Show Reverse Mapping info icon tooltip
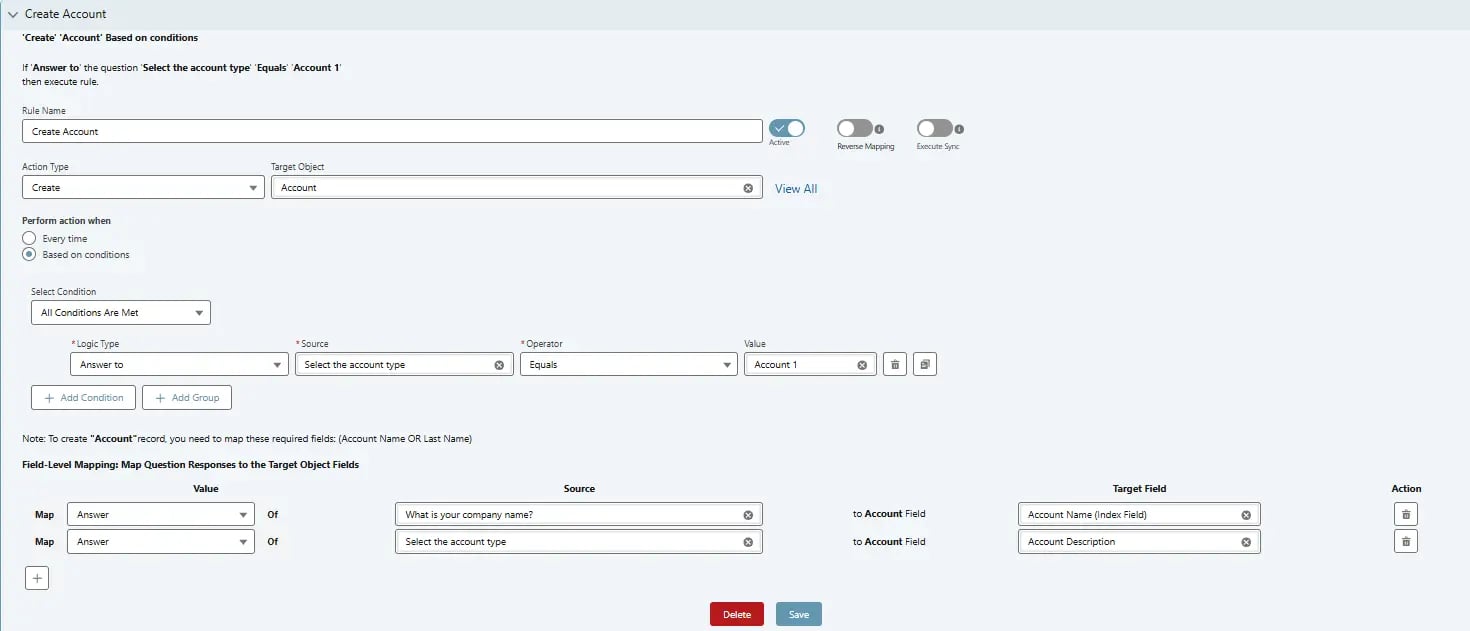 [880, 129]
